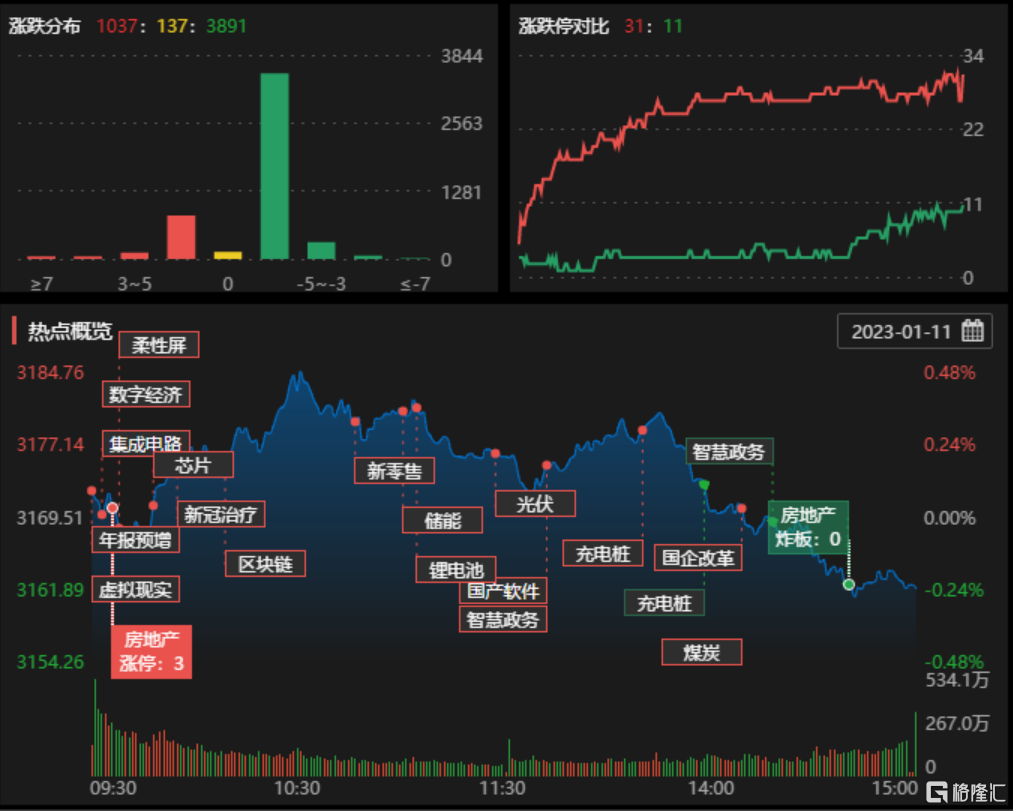This screenshot has width=1013, height=811.
Task: Select the 柔性屏 hot topic tag
Action: click(159, 344)
